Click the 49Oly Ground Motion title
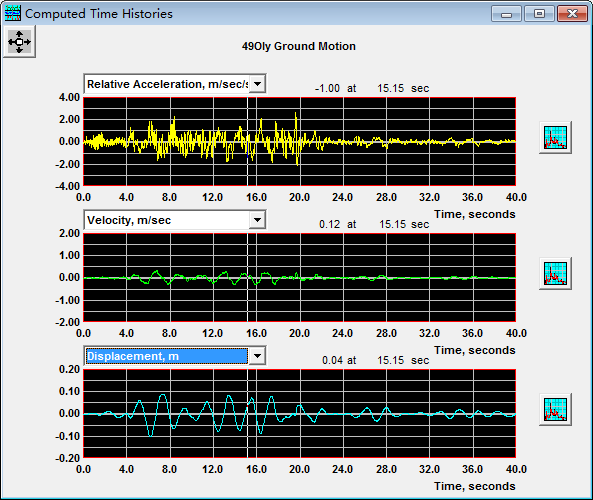The image size is (593, 500). [x=299, y=46]
